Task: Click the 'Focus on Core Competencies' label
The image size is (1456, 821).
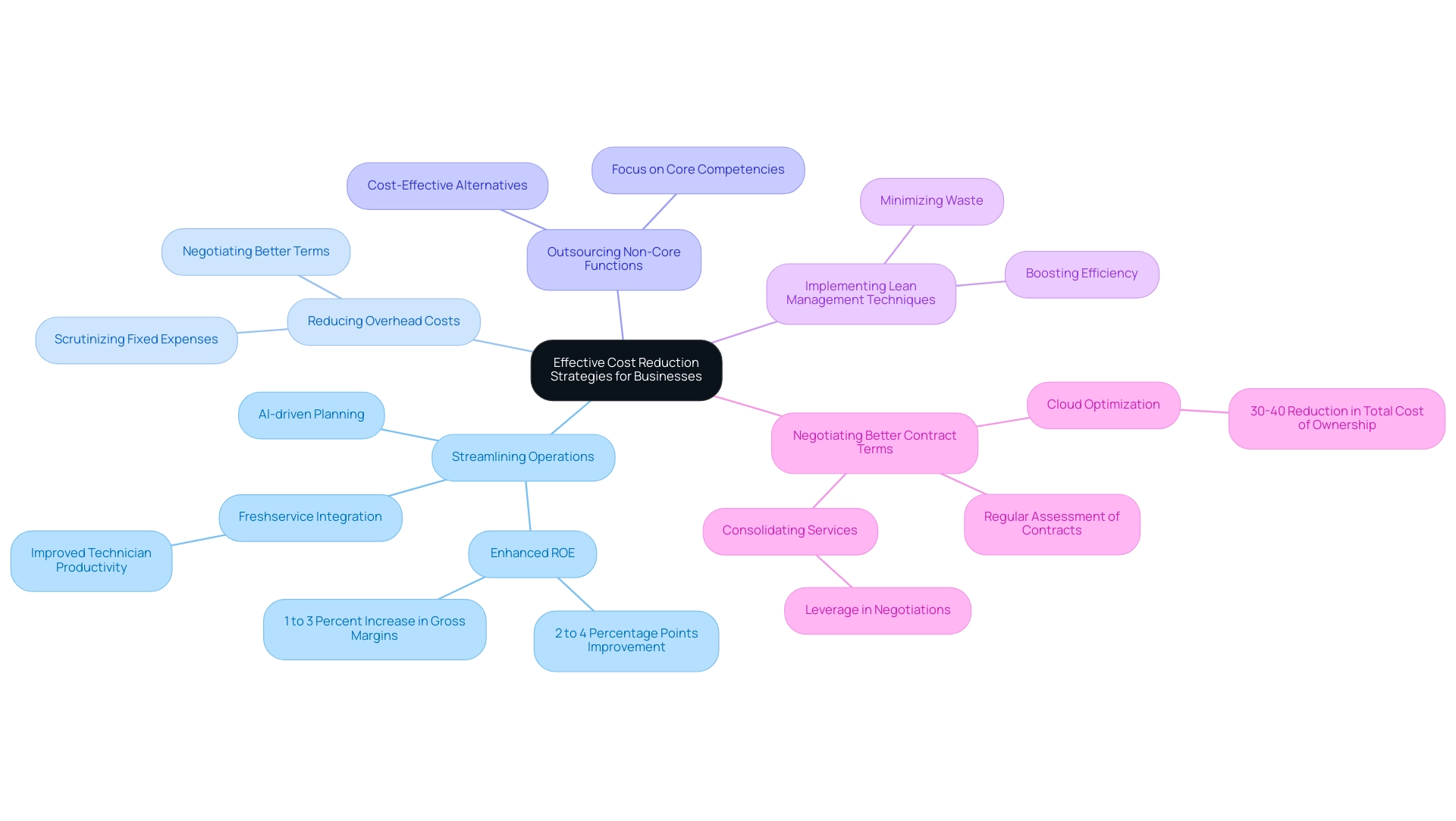Action: click(696, 168)
